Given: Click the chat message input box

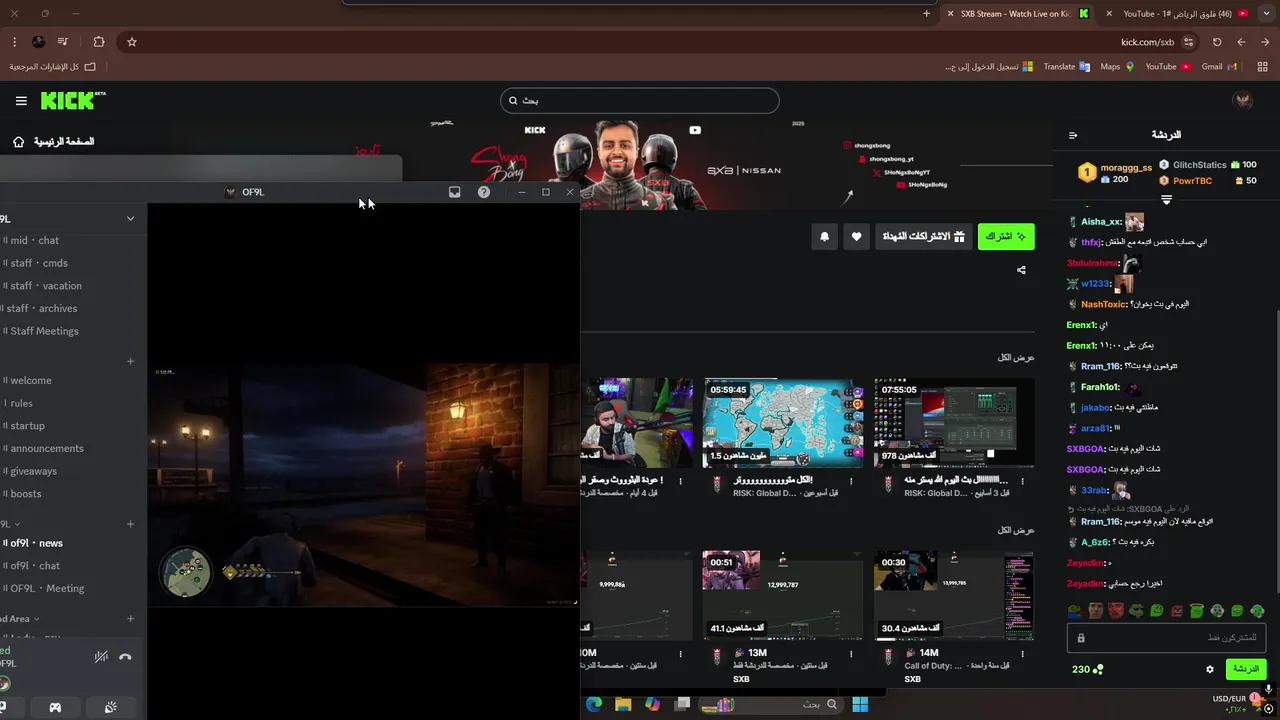Looking at the screenshot, I should pyautogui.click(x=1167, y=637).
